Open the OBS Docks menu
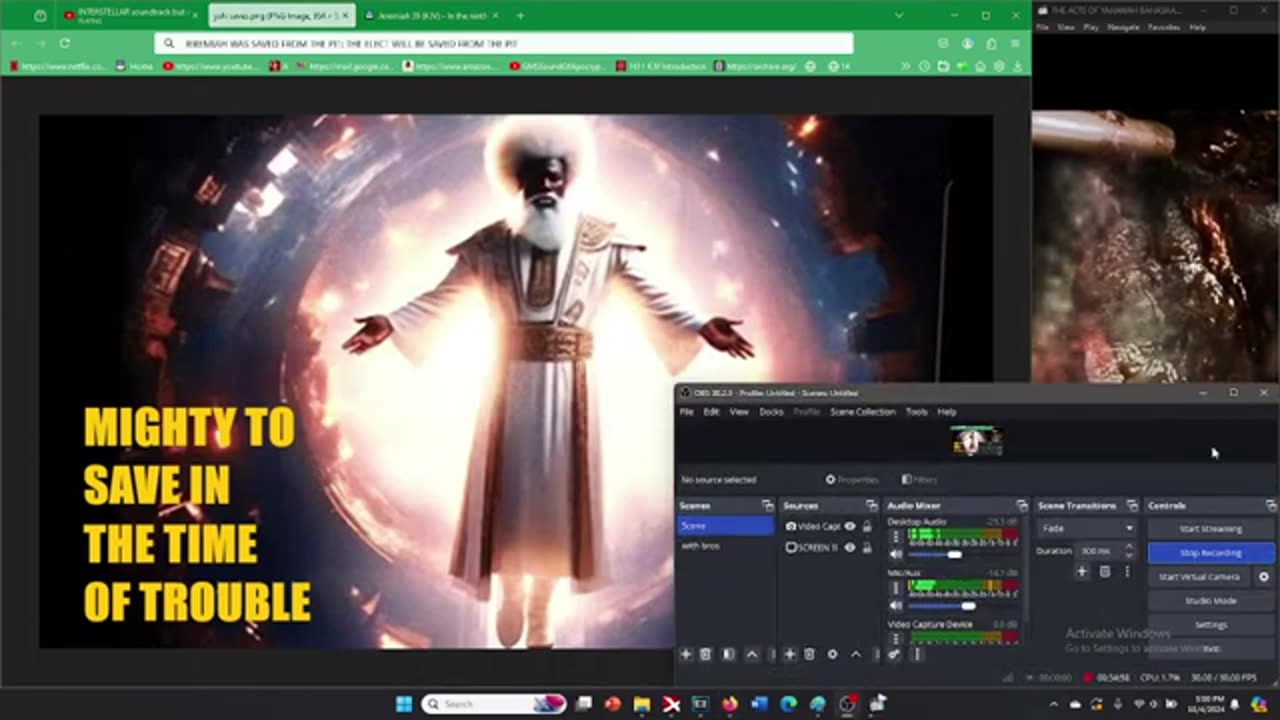The width and height of the screenshot is (1280, 720). 771,412
